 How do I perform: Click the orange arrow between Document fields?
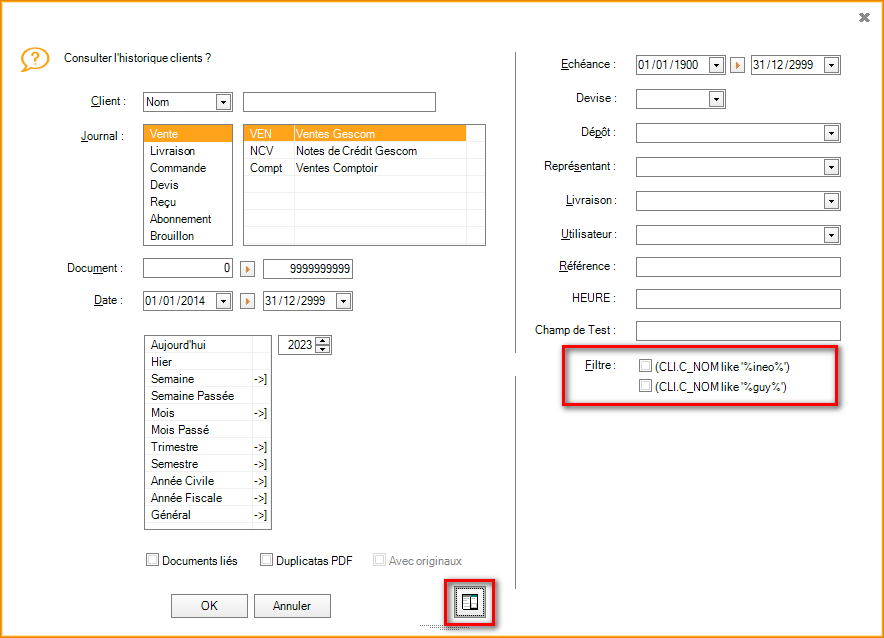click(x=248, y=269)
